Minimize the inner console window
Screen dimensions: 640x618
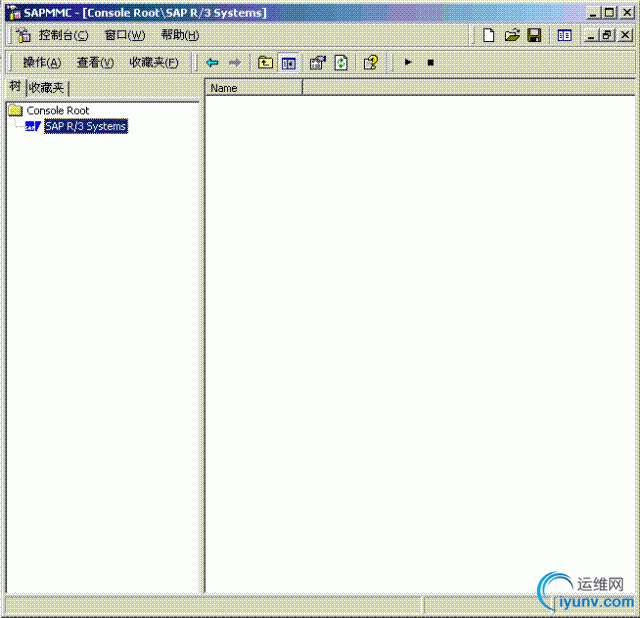591,36
